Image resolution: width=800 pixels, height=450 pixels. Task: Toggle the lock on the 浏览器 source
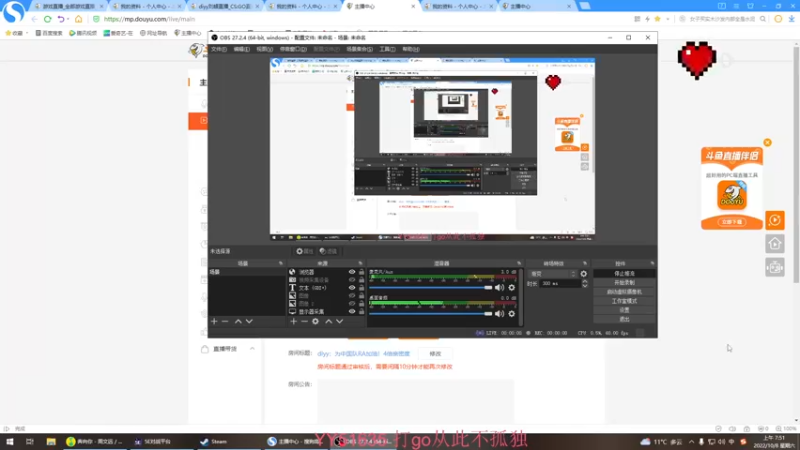(361, 272)
